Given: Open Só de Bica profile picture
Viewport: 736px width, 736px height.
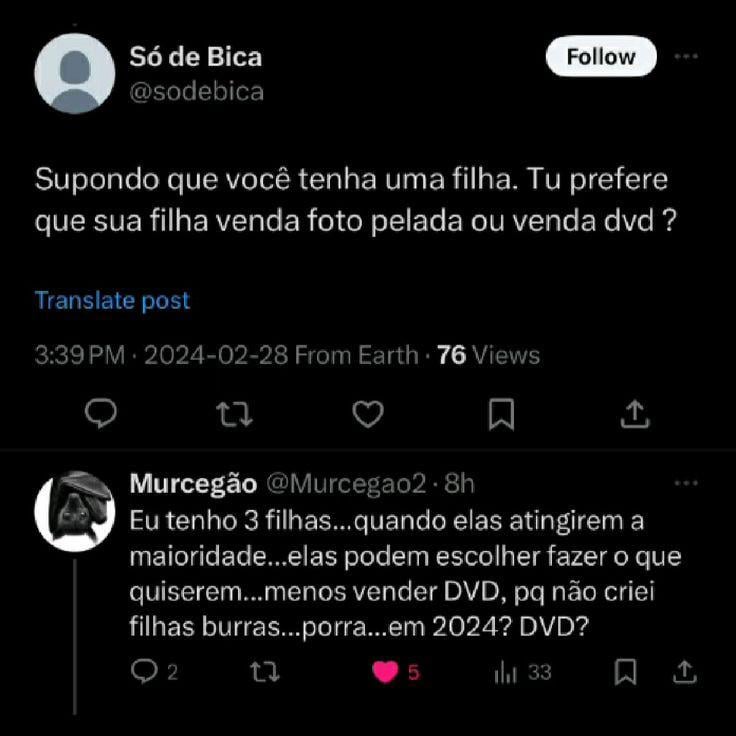Looking at the screenshot, I should point(75,73).
